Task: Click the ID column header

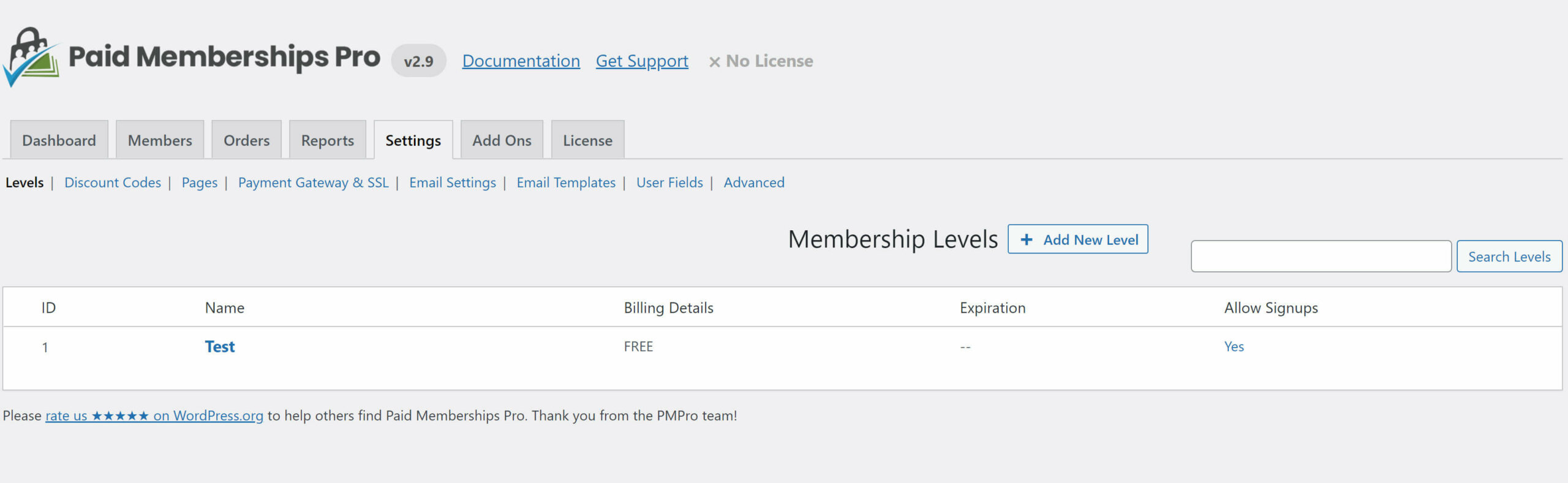Action: (x=48, y=308)
